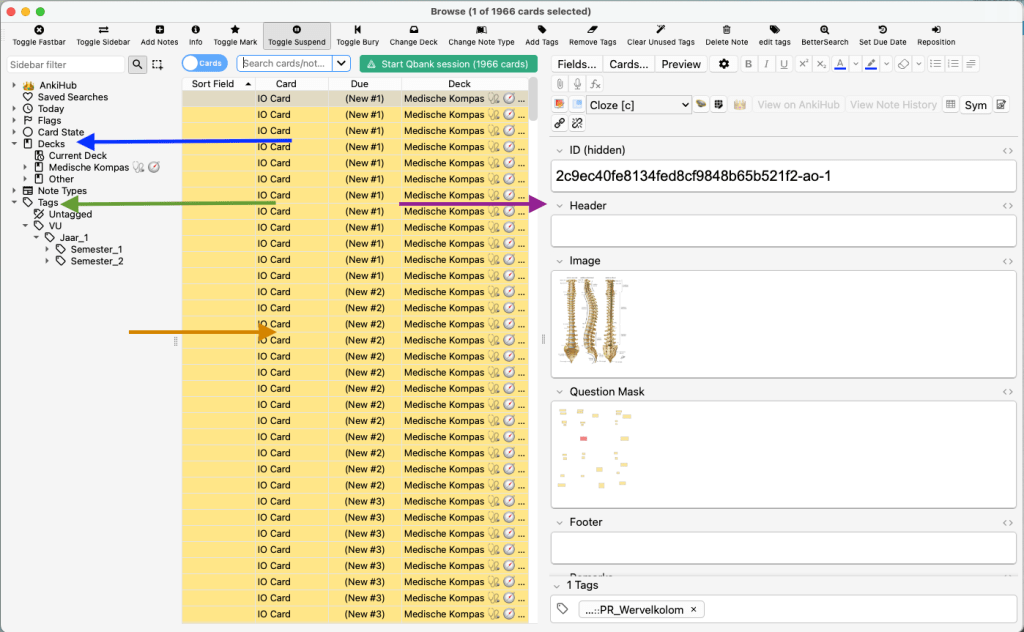Click the Sidebar filter input field

tap(65, 64)
